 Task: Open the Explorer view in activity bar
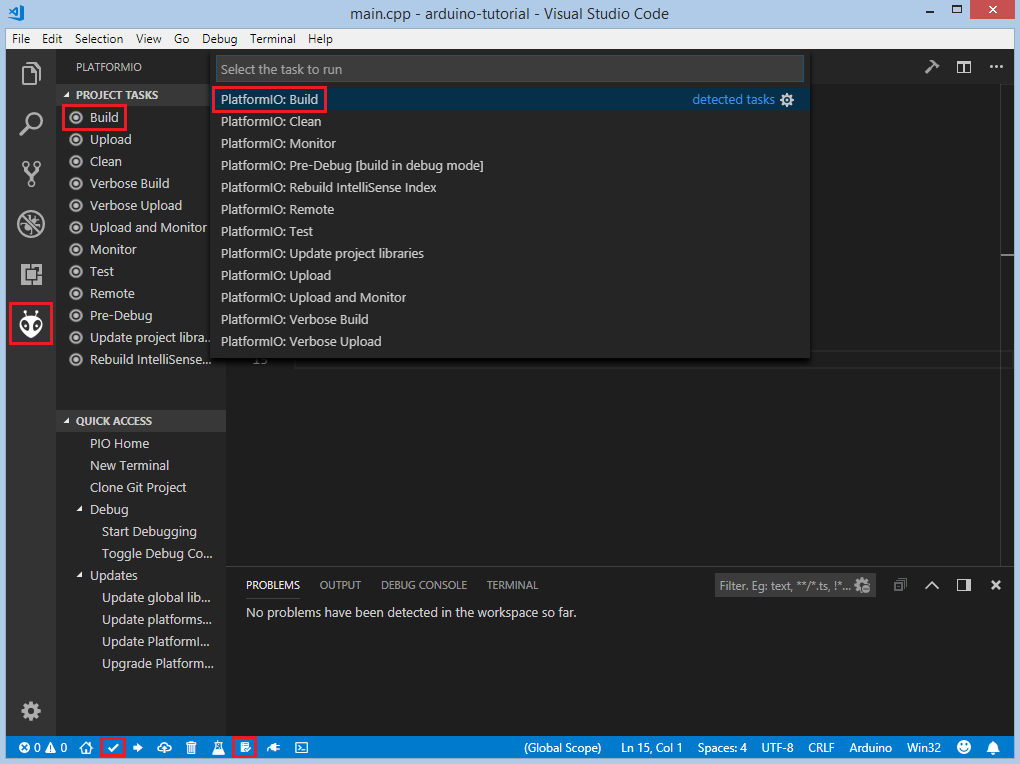point(31,74)
